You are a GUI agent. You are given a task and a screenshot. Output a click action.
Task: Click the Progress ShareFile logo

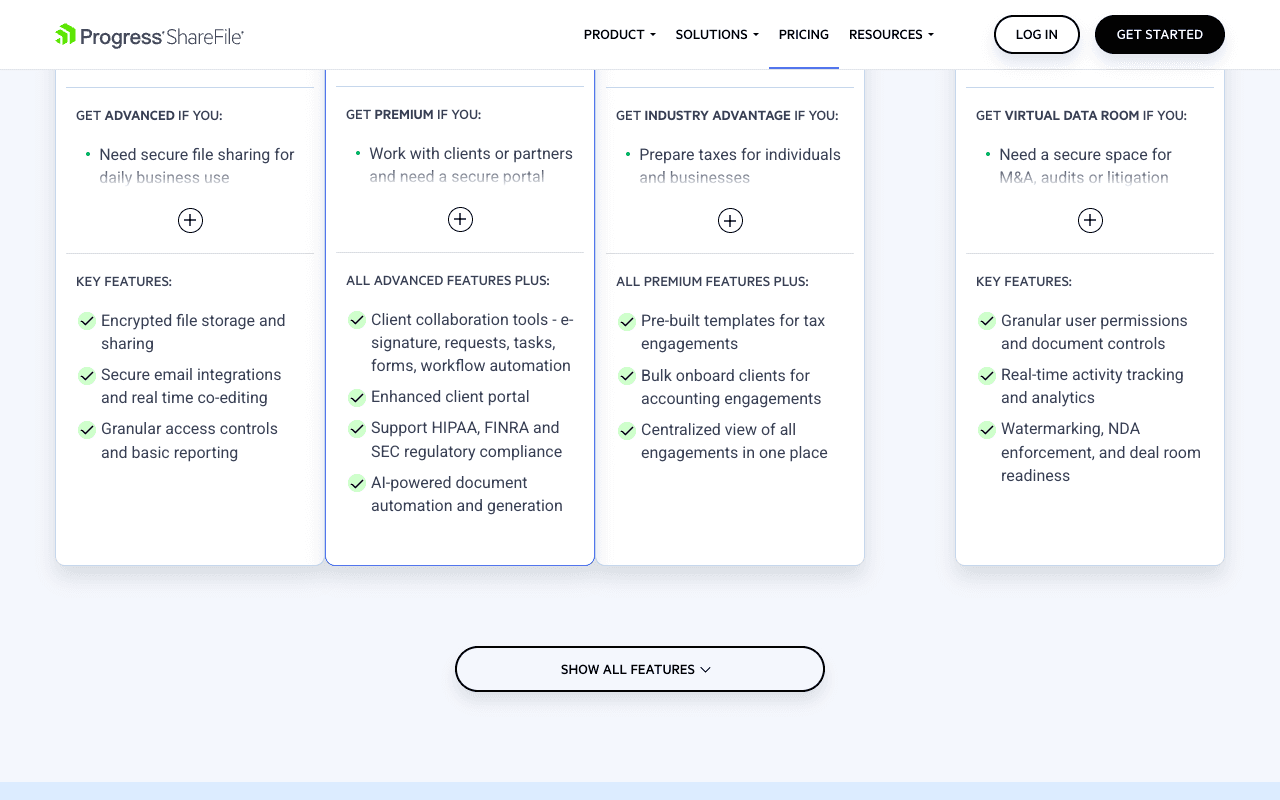coord(150,36)
